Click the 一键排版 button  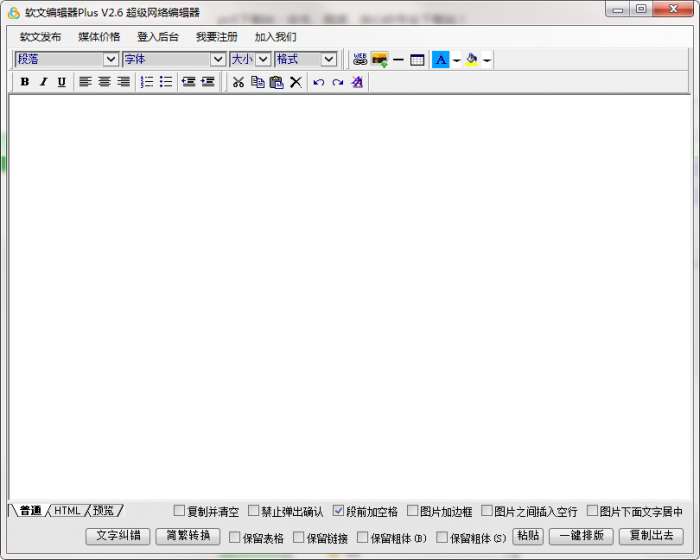coord(581,536)
